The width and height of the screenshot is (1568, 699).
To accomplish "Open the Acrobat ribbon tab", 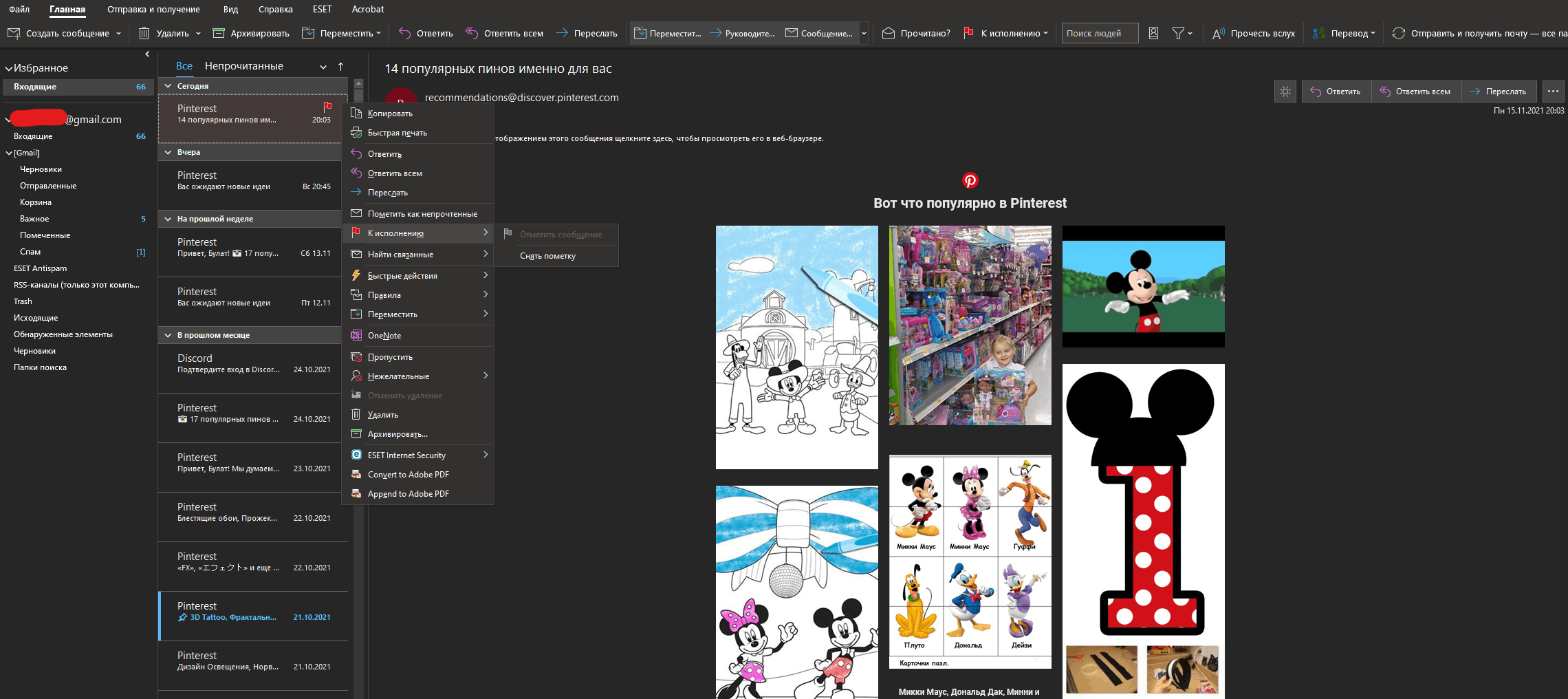I will point(368,9).
